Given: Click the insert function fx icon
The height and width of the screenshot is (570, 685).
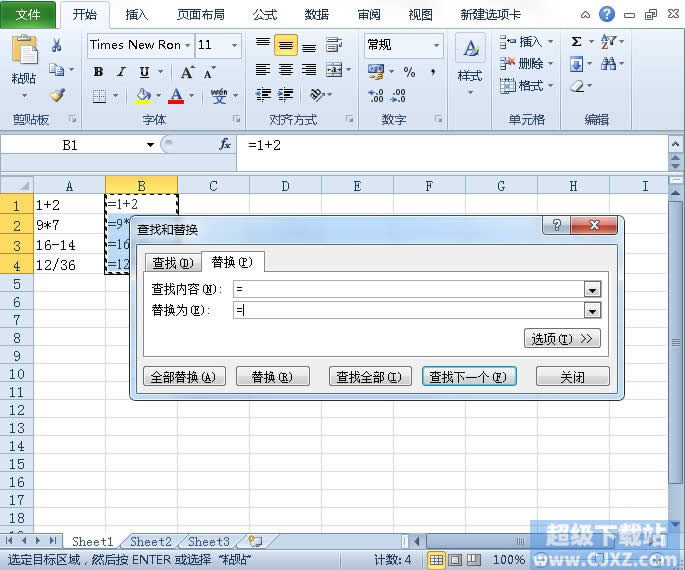Looking at the screenshot, I should (225, 145).
